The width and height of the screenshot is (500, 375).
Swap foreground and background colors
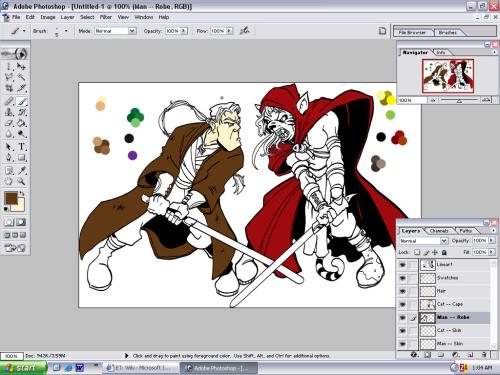pos(22,193)
